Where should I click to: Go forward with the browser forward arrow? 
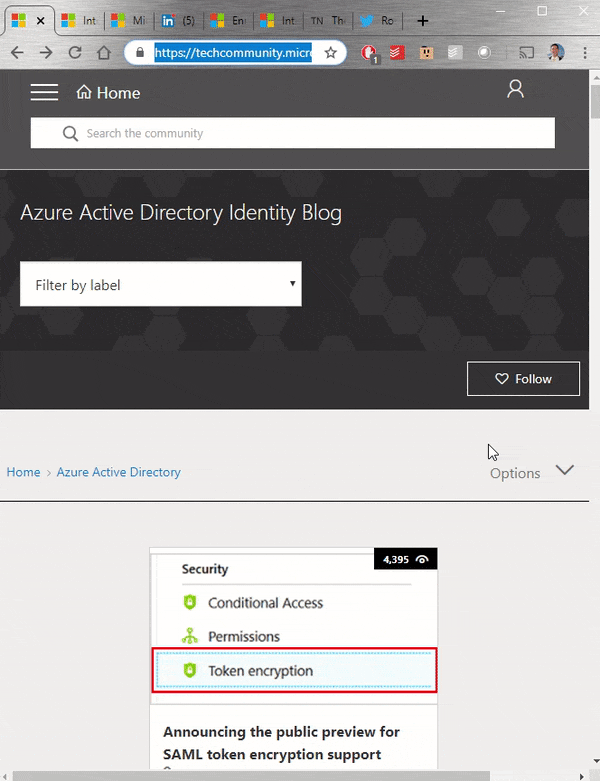46,52
